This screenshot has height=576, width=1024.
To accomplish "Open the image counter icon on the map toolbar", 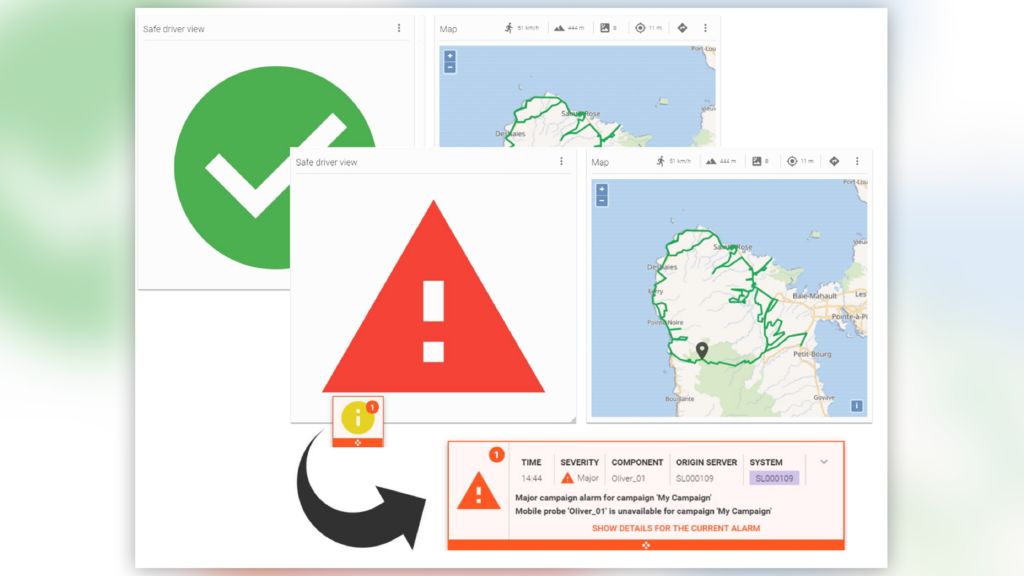I will click(757, 161).
